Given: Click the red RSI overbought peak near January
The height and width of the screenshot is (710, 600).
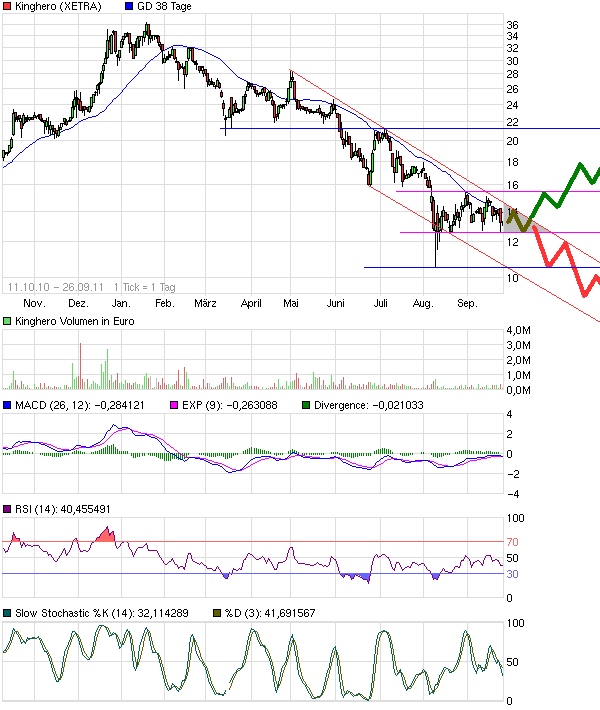Looking at the screenshot, I should [106, 535].
